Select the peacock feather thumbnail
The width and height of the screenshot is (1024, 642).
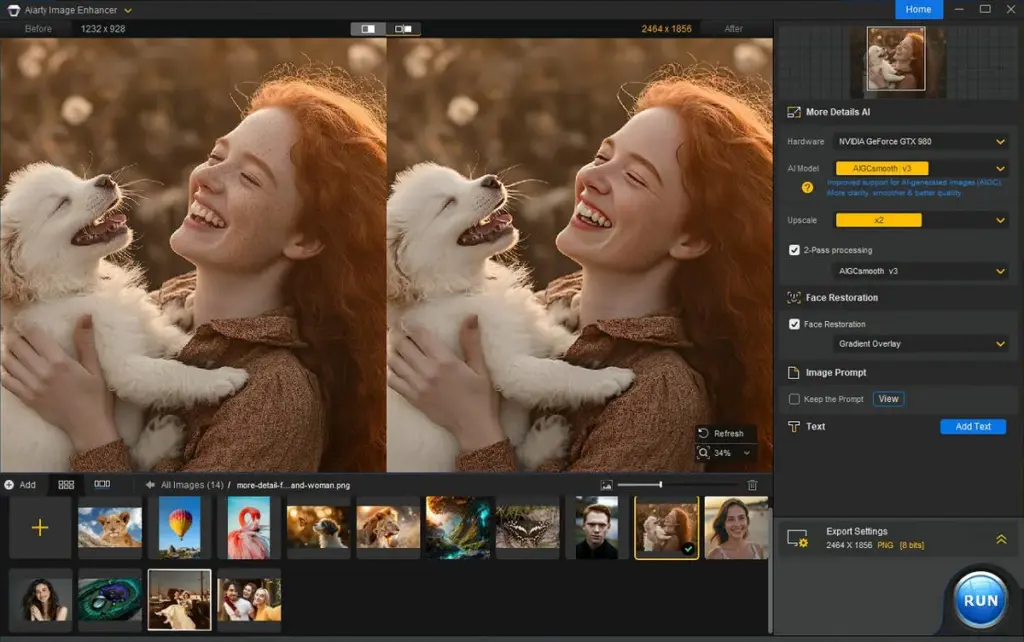[110, 600]
